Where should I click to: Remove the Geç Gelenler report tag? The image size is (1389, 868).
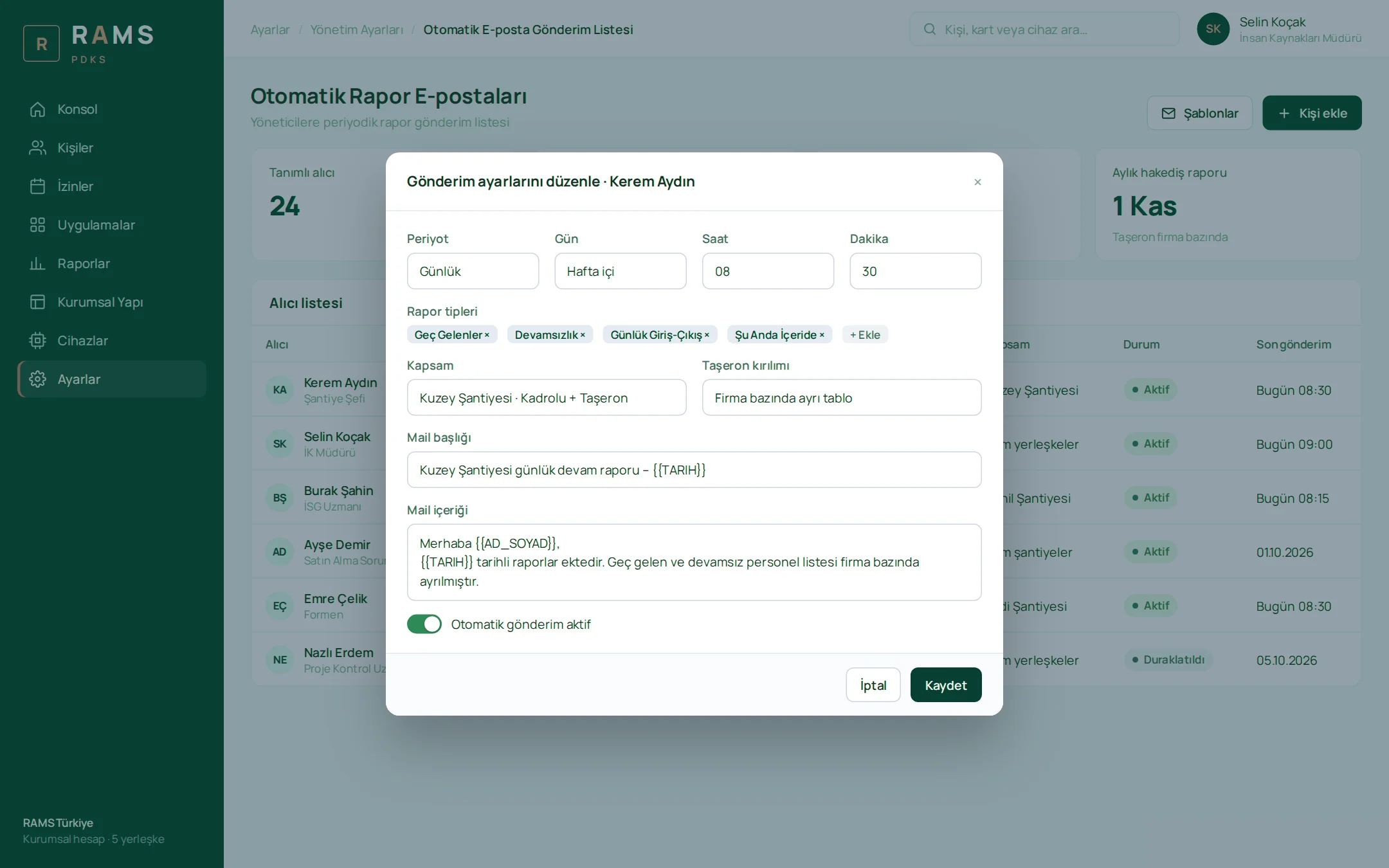click(x=487, y=335)
